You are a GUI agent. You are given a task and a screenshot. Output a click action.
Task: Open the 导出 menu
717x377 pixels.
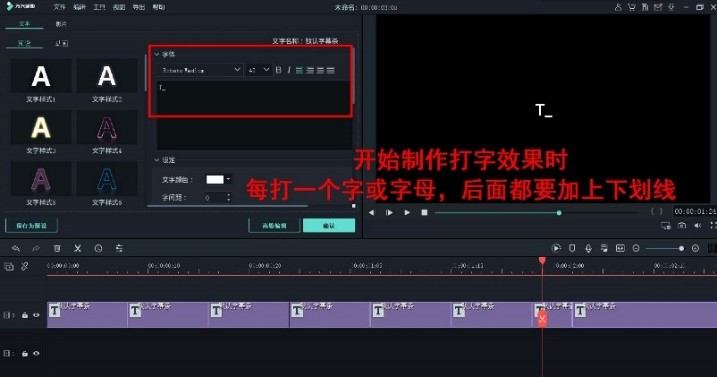point(139,7)
